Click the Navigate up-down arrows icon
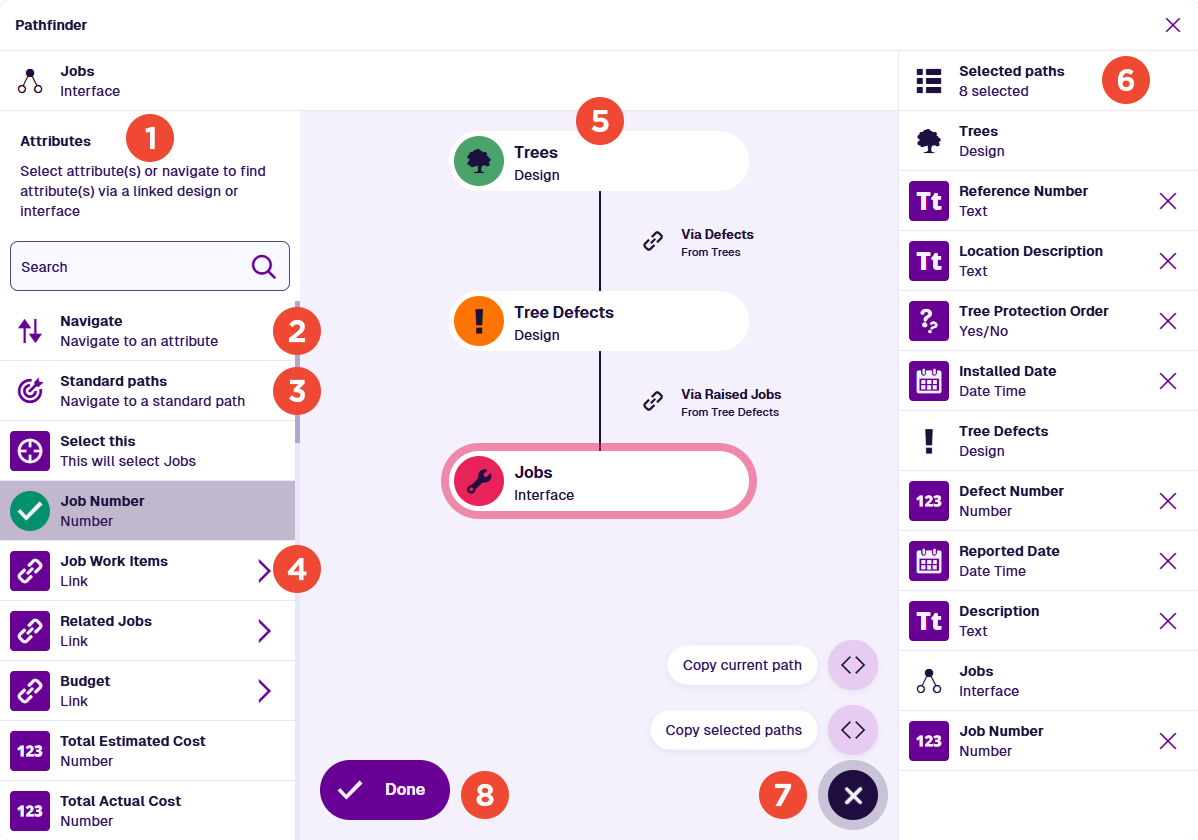 (x=30, y=331)
